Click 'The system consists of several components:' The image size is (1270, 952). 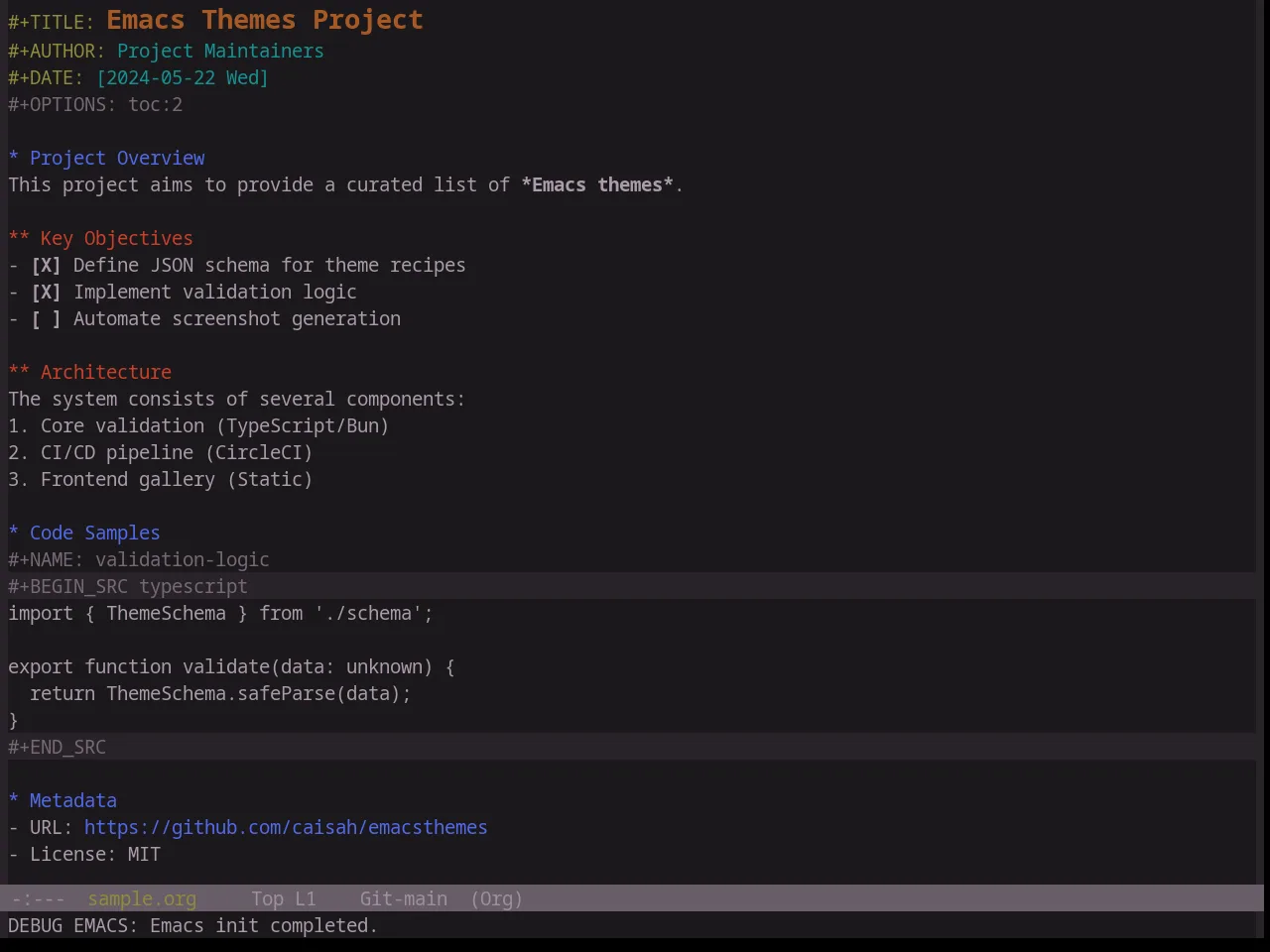point(236,399)
